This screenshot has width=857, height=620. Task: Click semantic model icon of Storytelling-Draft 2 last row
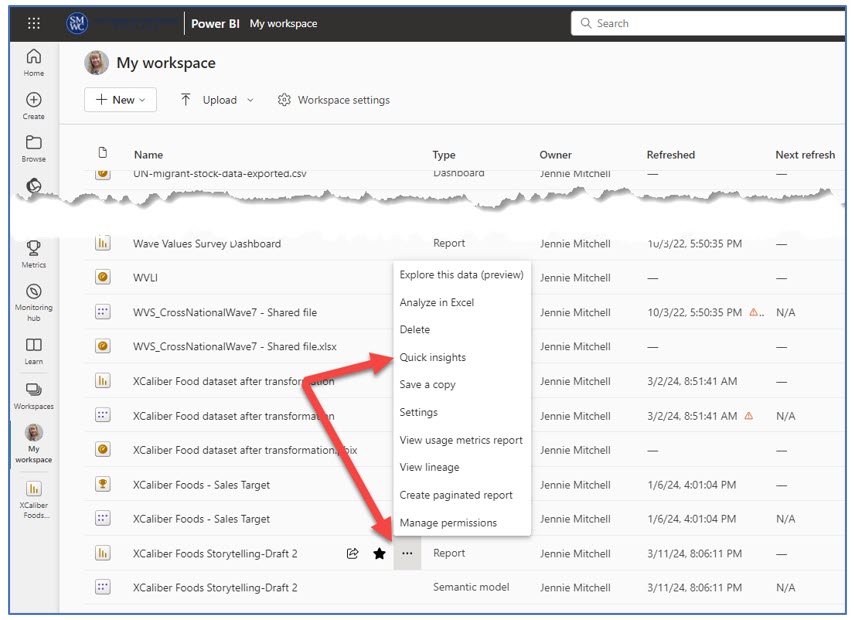(103, 587)
